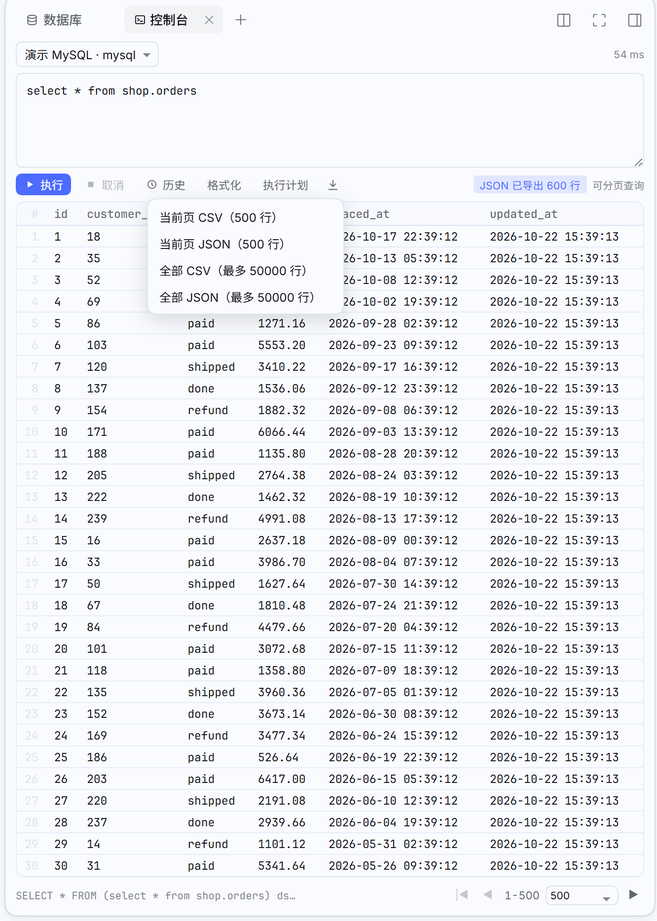
Task: Open query 历史
Action: 166,185
